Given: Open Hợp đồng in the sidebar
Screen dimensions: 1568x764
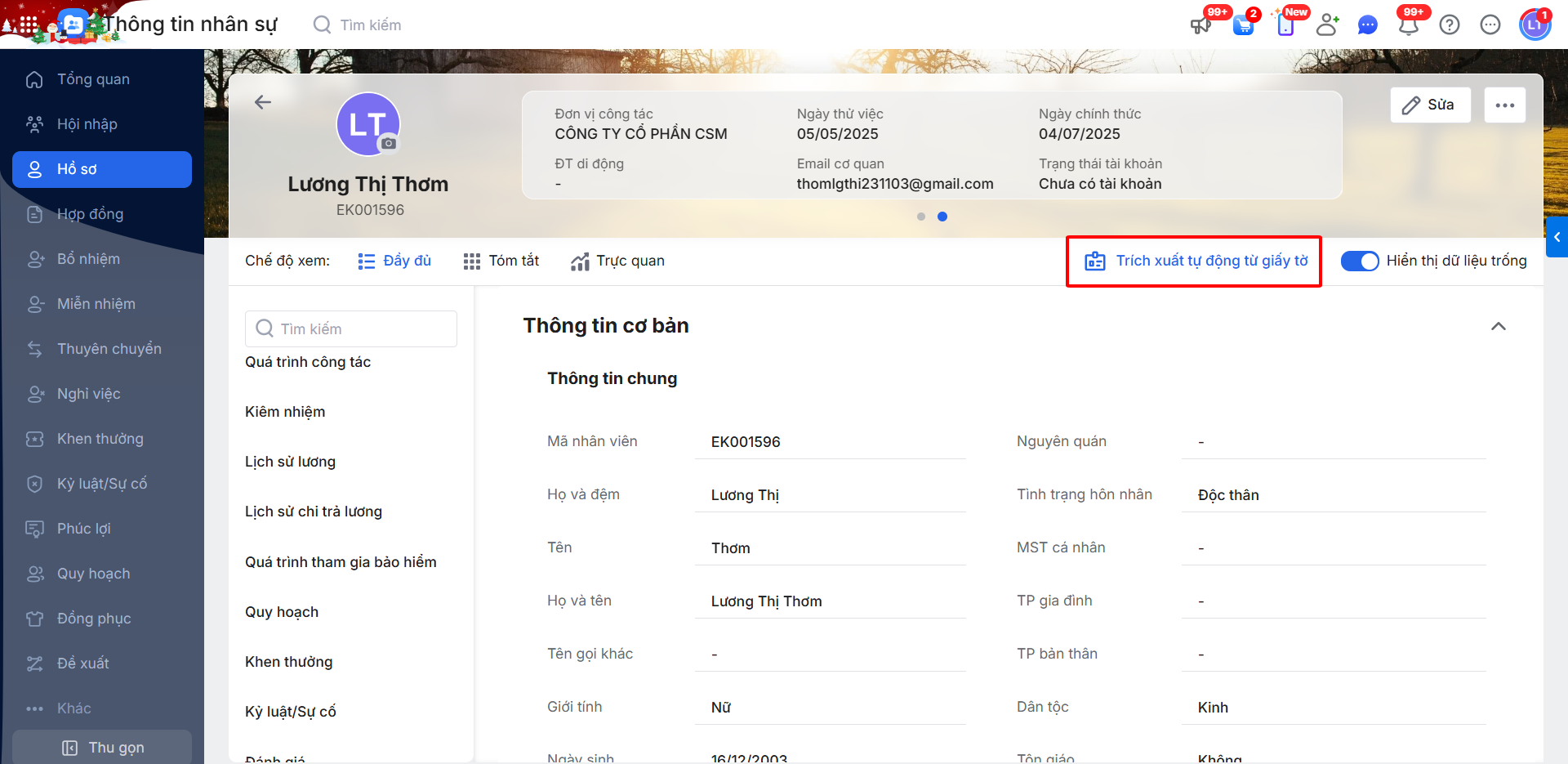Looking at the screenshot, I should [x=102, y=214].
